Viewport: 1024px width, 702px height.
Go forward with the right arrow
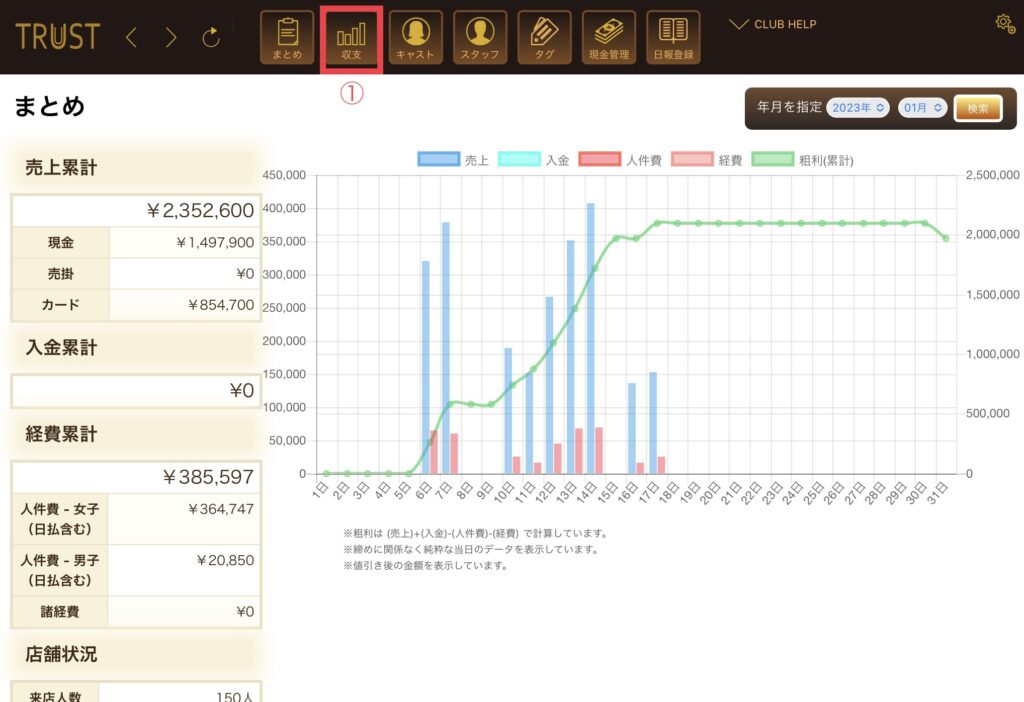point(171,37)
